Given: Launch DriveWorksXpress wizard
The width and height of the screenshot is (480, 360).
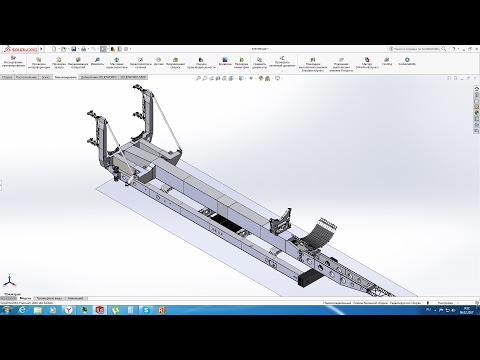Looking at the screenshot, I should point(367,63).
